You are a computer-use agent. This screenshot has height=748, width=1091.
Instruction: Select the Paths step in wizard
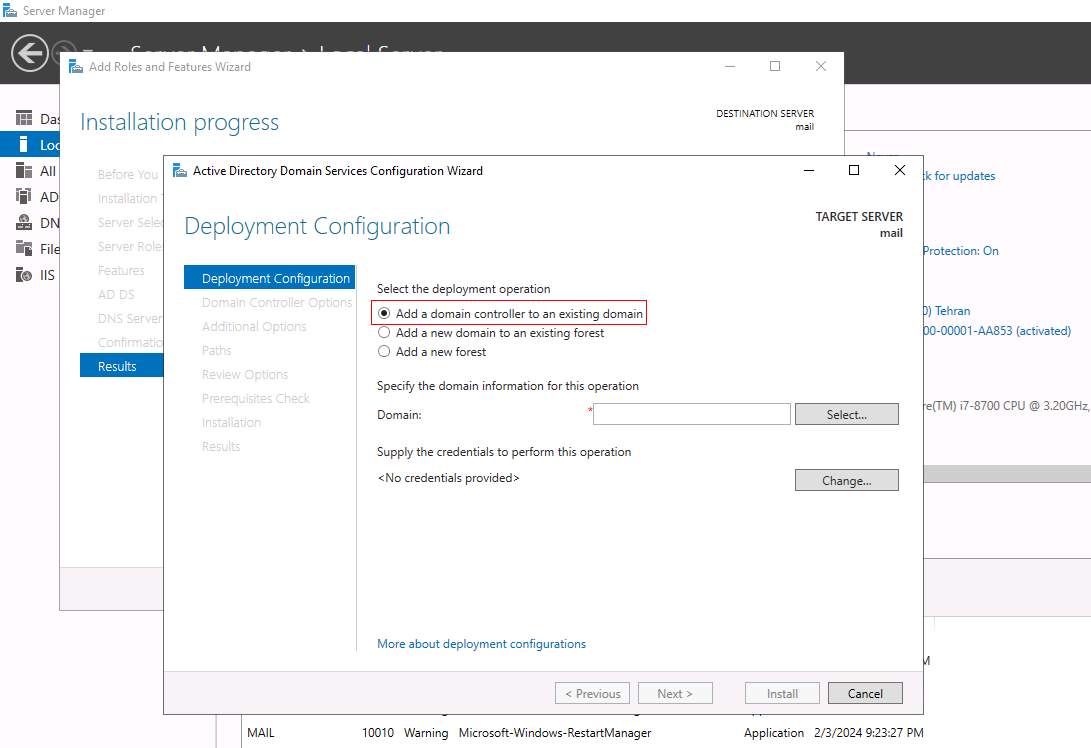(216, 350)
